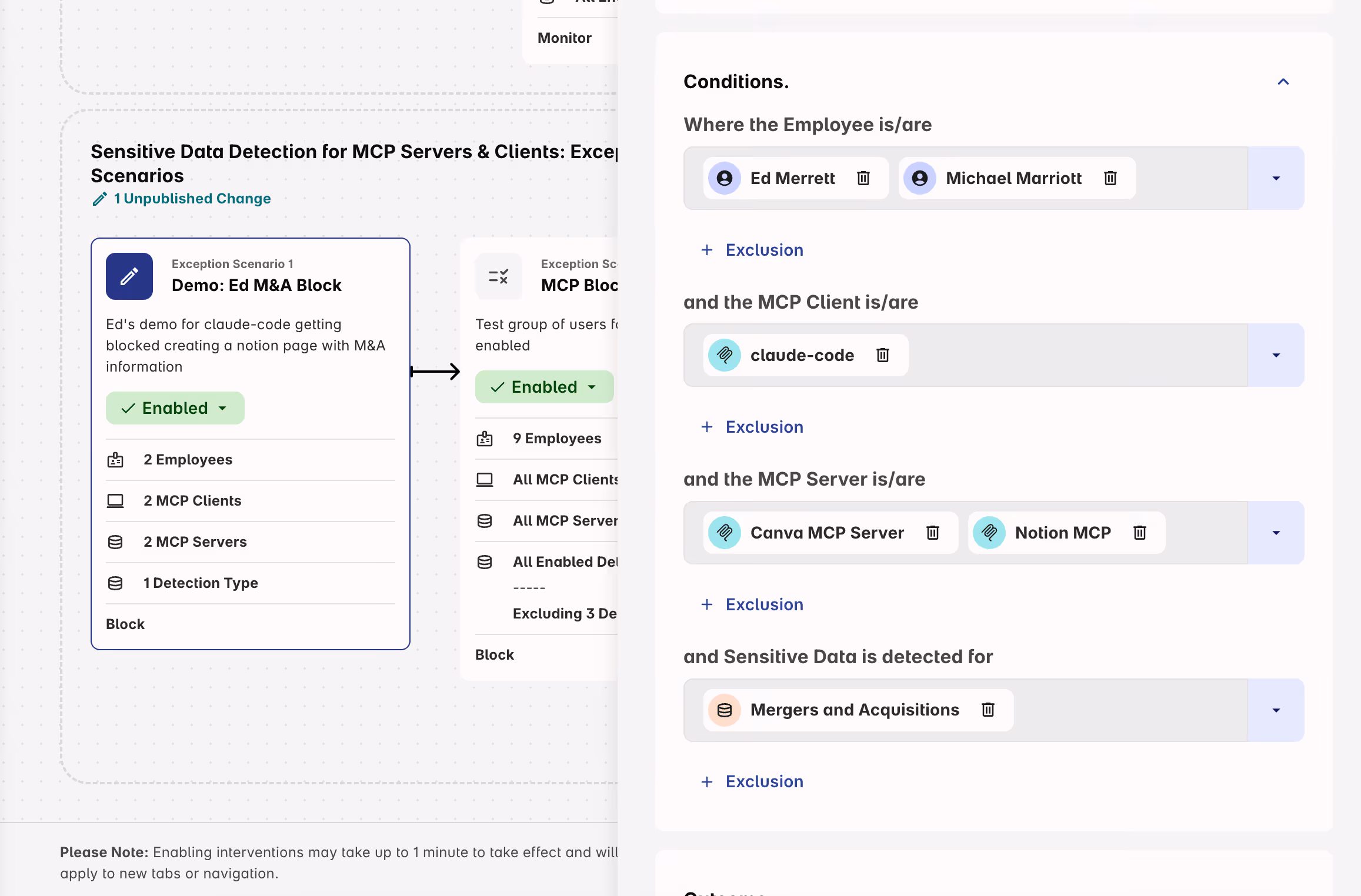Open the Sensitive Data detection dropdown
This screenshot has height=896, width=1361.
pos(1276,710)
